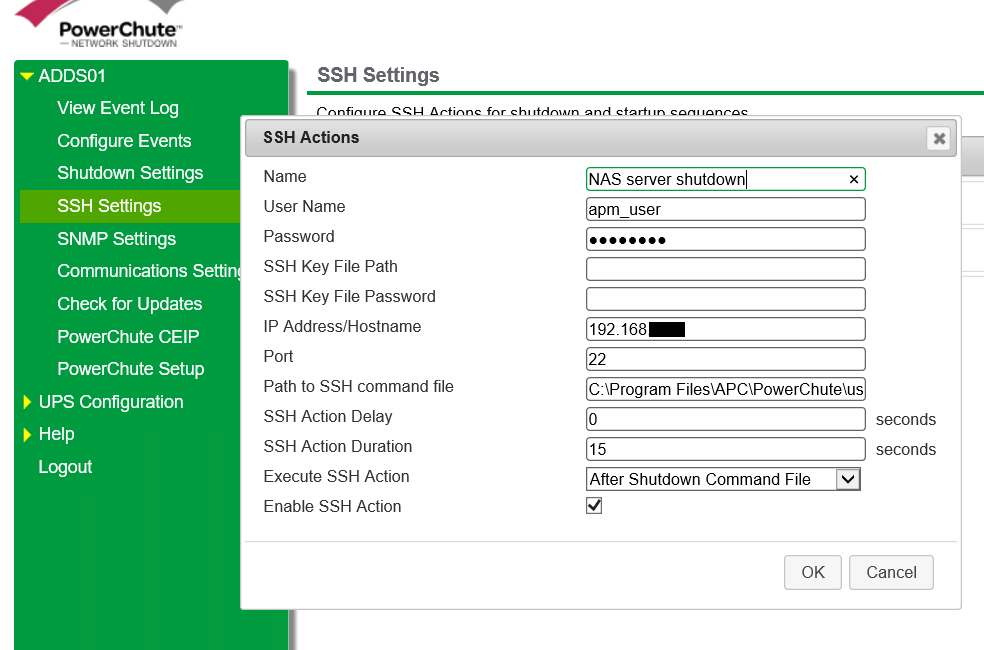Image resolution: width=984 pixels, height=650 pixels.
Task: Click the SSH Action Duration label
Action: pos(338,446)
